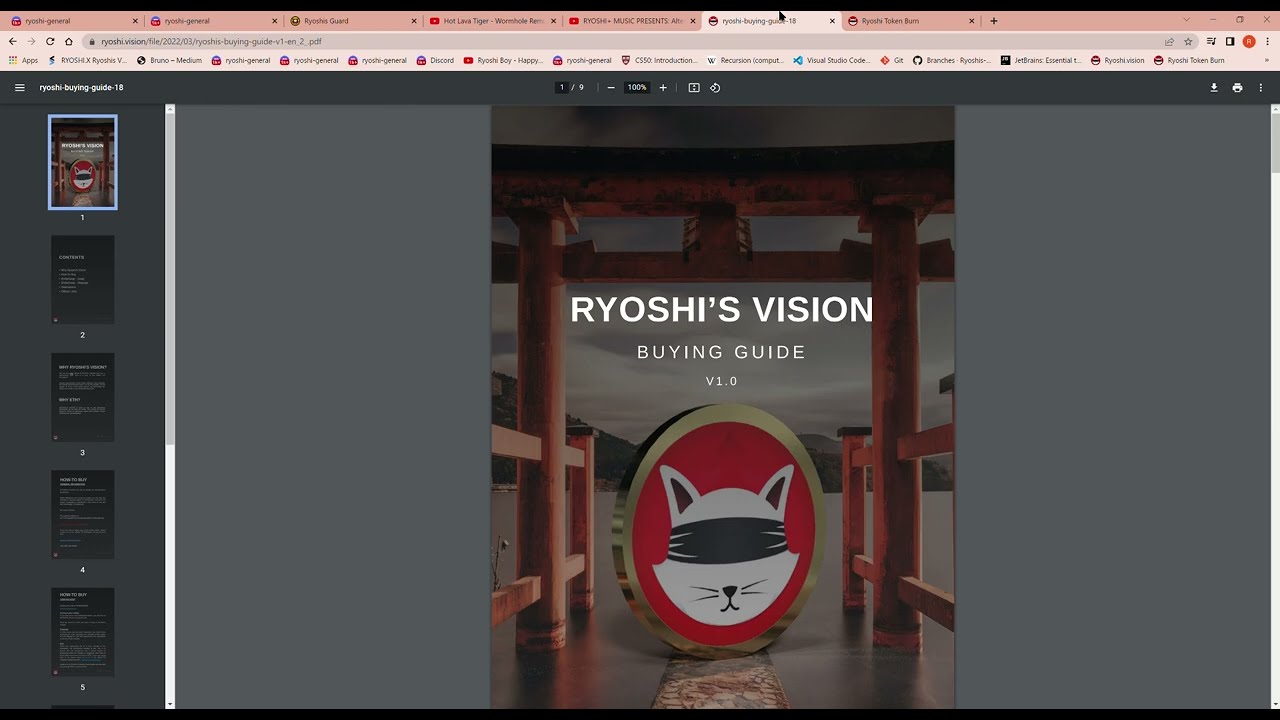Open media control icon in toolbar
This screenshot has height=720, width=1280.
click(x=1211, y=41)
